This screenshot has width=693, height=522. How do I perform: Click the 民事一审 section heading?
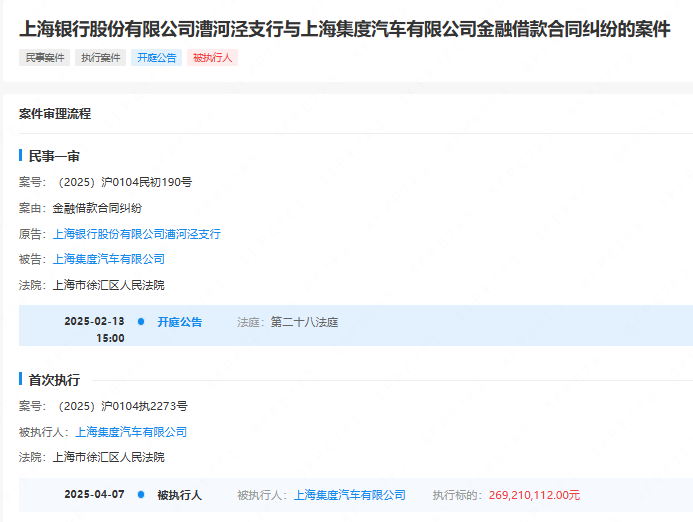click(x=54, y=157)
